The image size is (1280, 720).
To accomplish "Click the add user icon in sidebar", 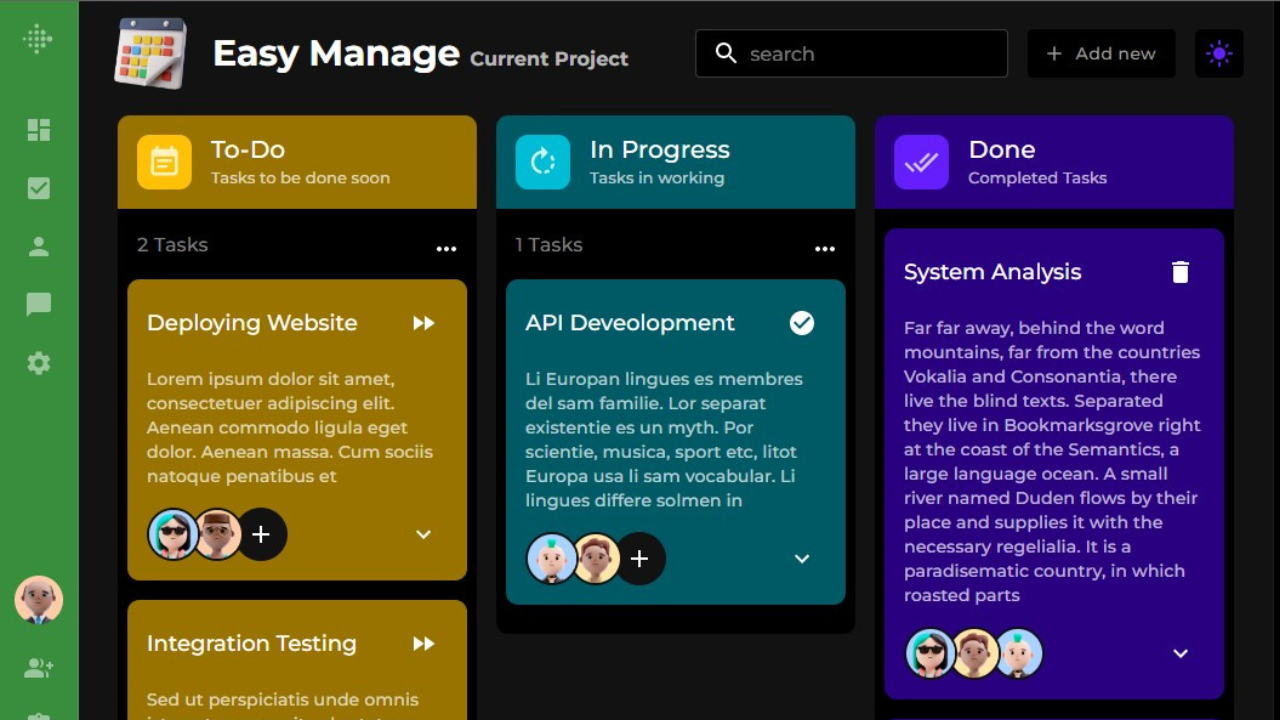I will point(39,668).
